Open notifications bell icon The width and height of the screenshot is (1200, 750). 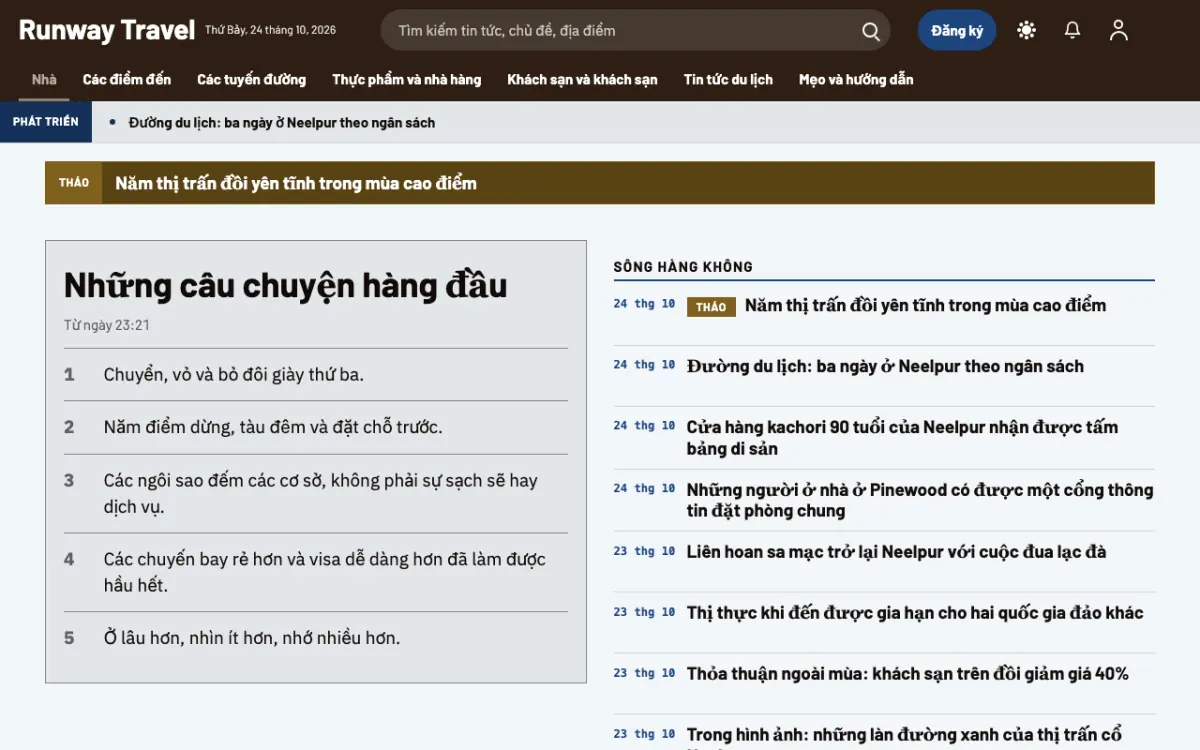[x=1072, y=31]
